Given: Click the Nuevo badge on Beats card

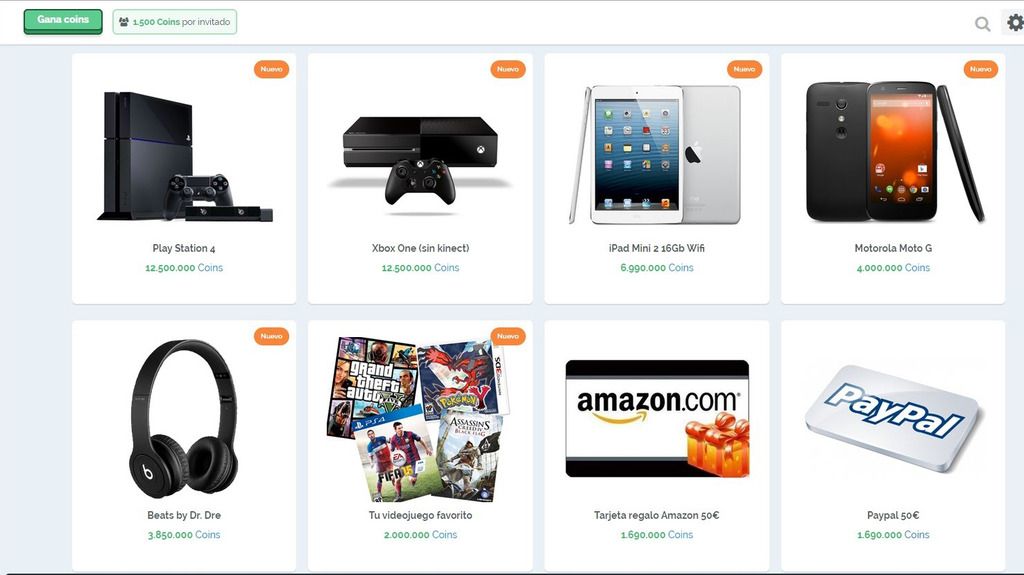Looking at the screenshot, I should [x=271, y=336].
